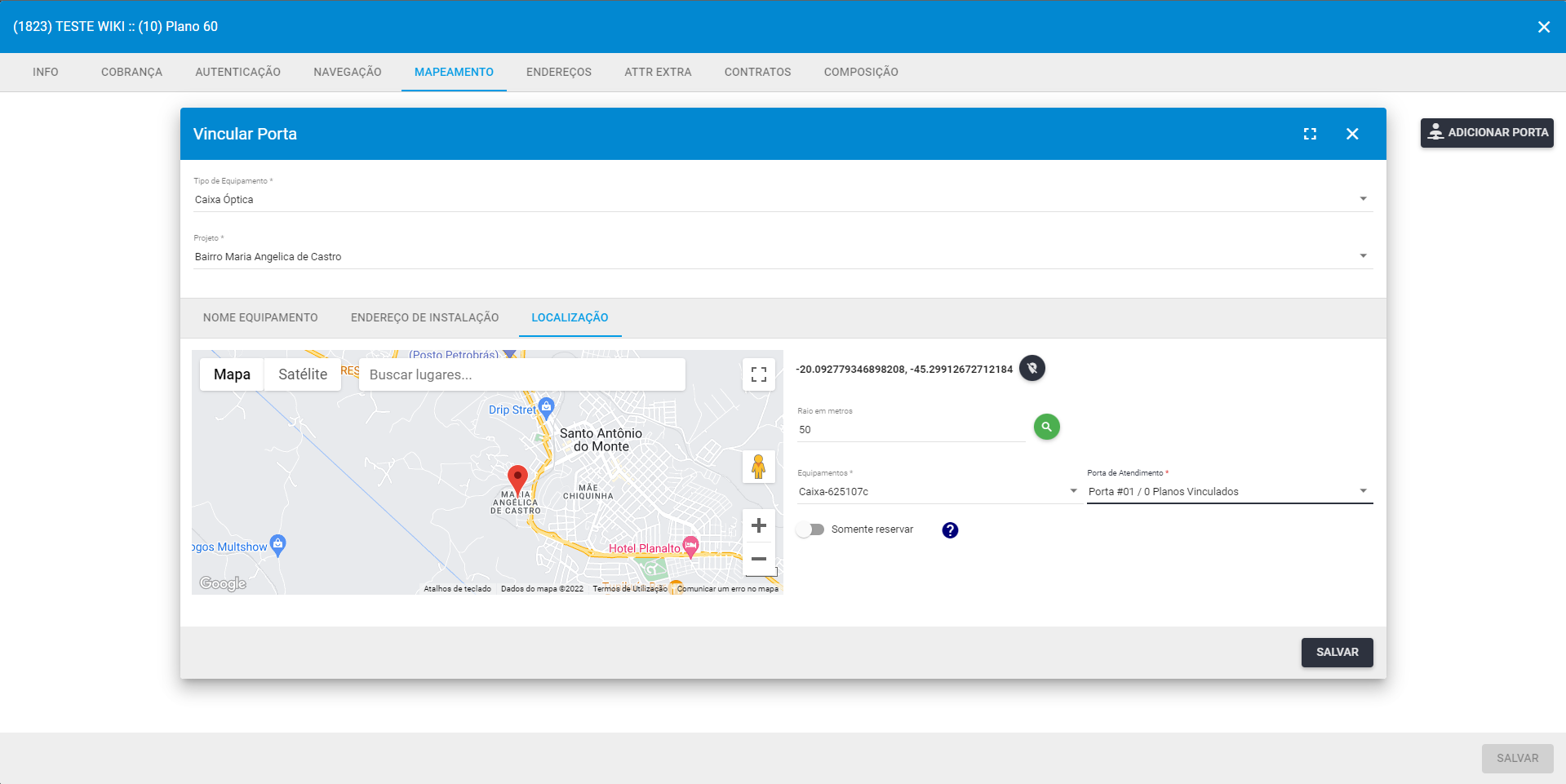Click SALVAR in the Vincular Porta dialog

[x=1338, y=653]
